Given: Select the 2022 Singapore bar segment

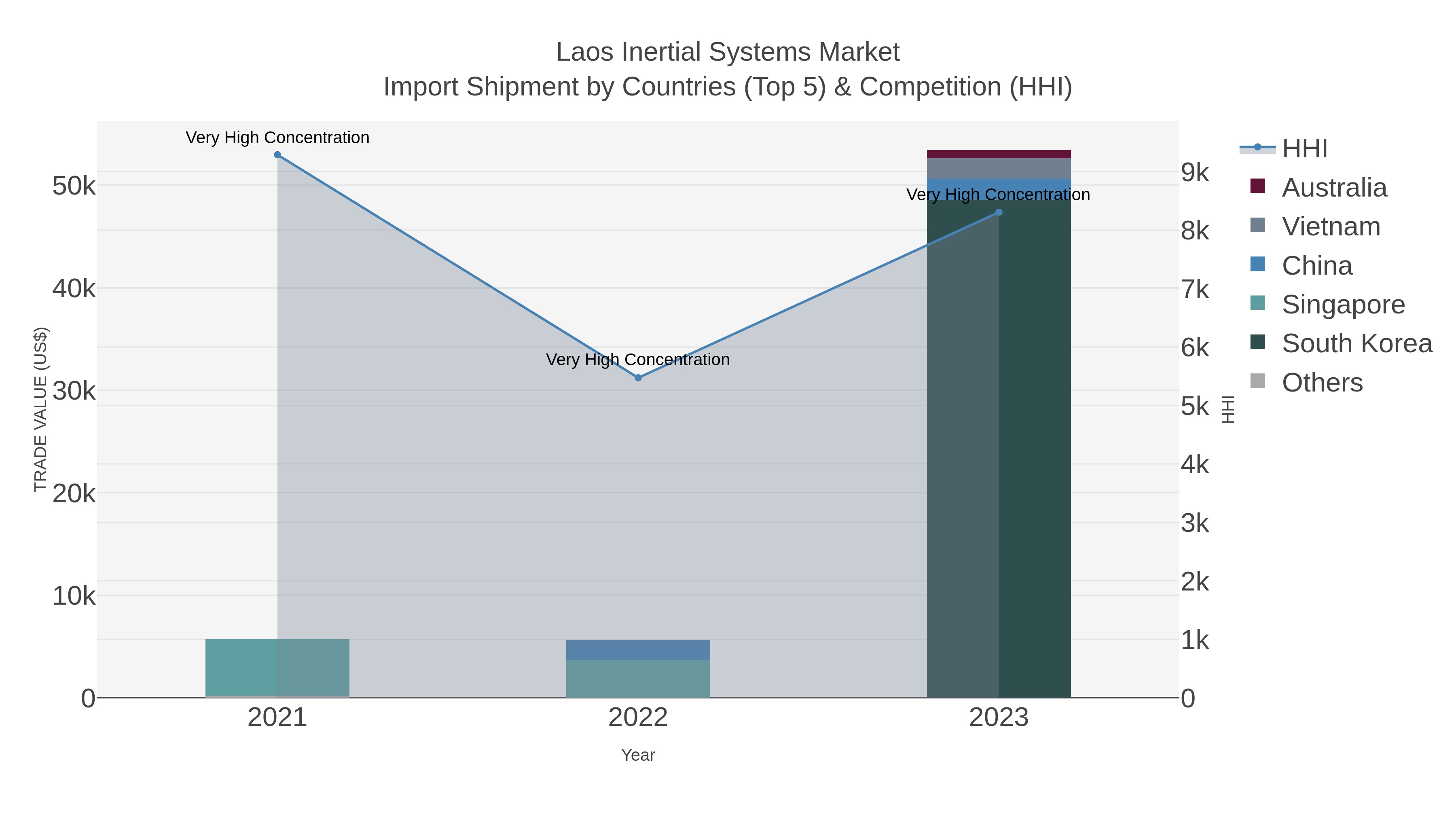Looking at the screenshot, I should 638,679.
